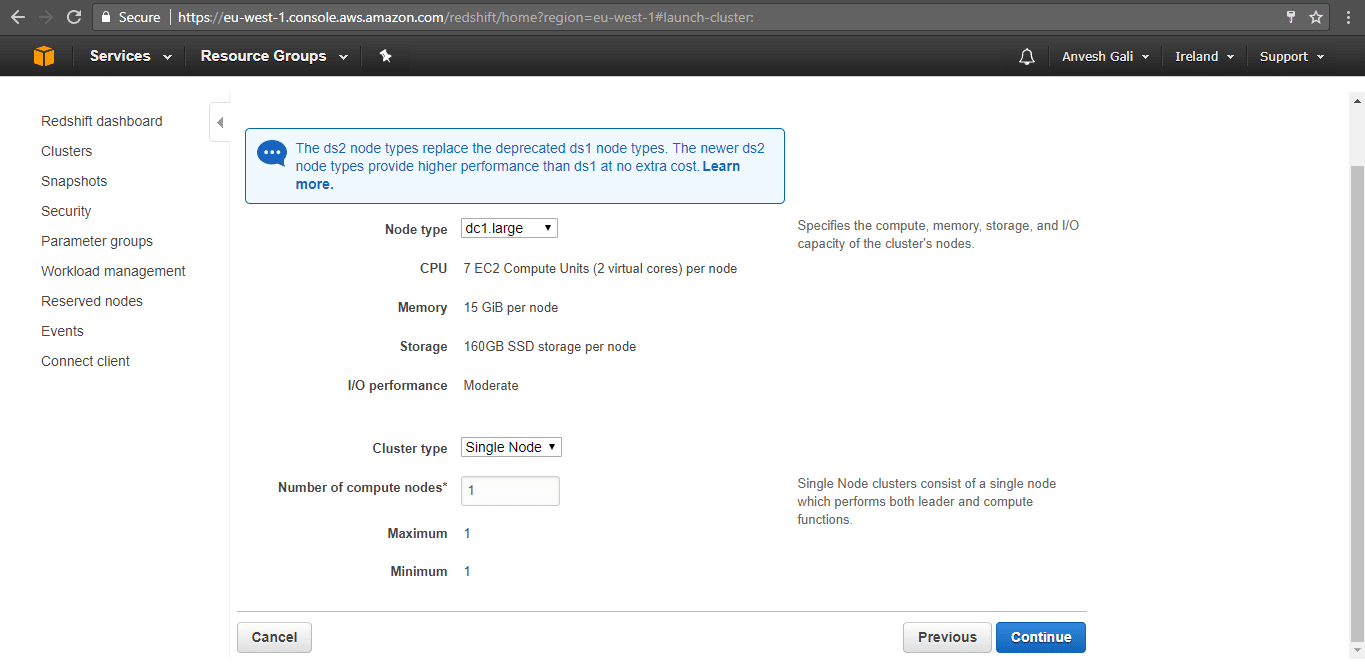Click the browser address bar URL
Image resolution: width=1365 pixels, height=666 pixels.
click(466, 17)
